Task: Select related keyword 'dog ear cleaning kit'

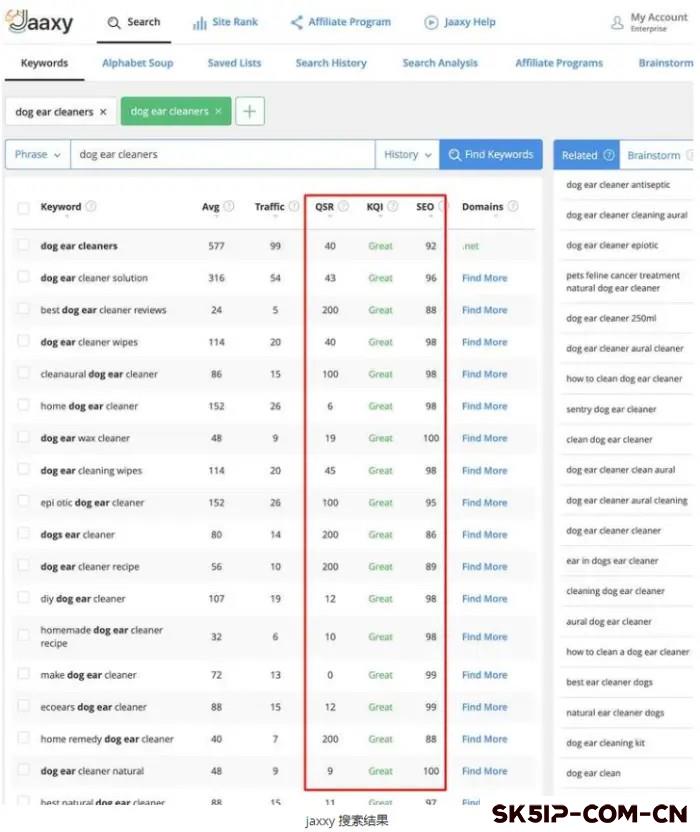Action: click(605, 743)
